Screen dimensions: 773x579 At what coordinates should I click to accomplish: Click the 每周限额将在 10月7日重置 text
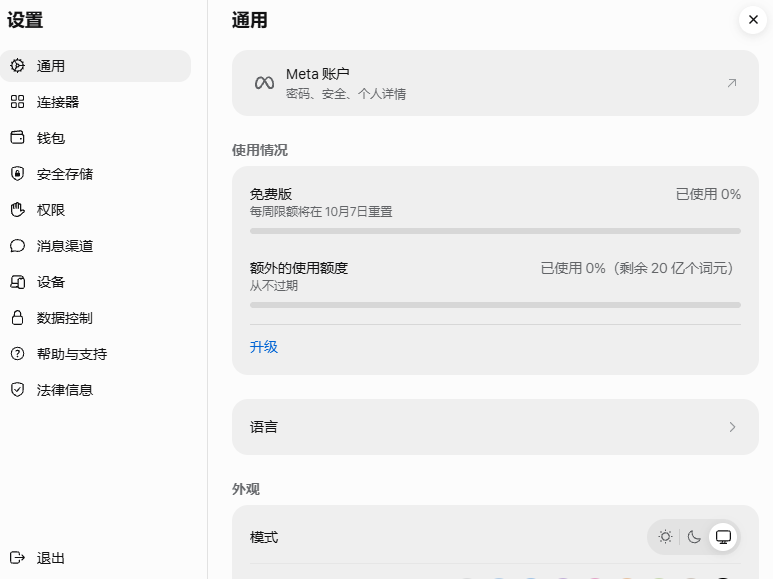[321, 212]
